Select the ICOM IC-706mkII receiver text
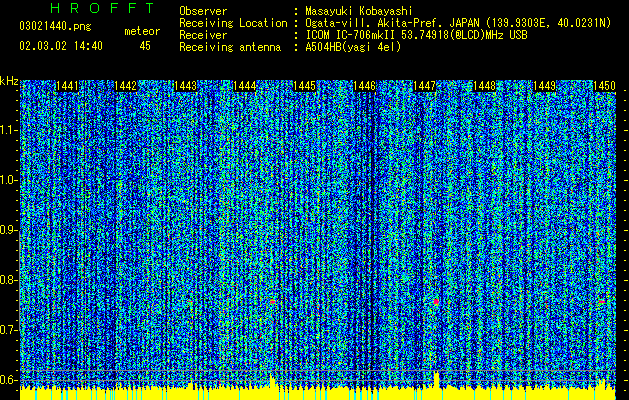The width and height of the screenshot is (629, 400). pyautogui.click(x=416, y=36)
